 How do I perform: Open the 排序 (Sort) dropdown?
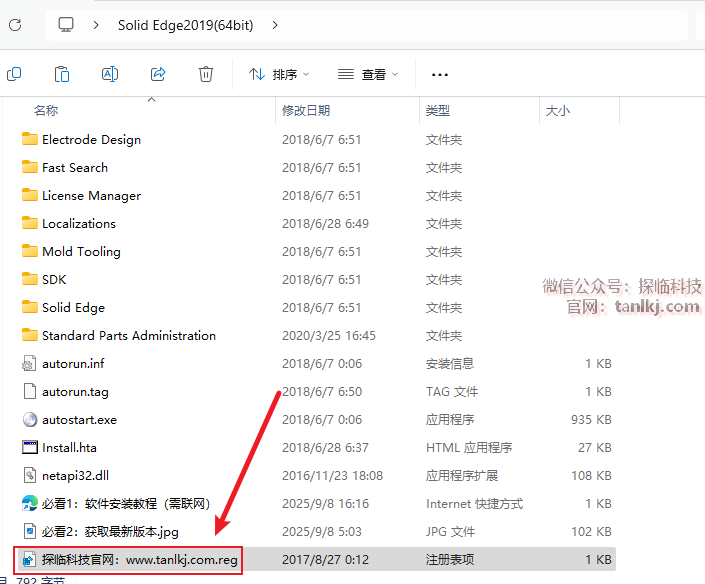[x=279, y=74]
